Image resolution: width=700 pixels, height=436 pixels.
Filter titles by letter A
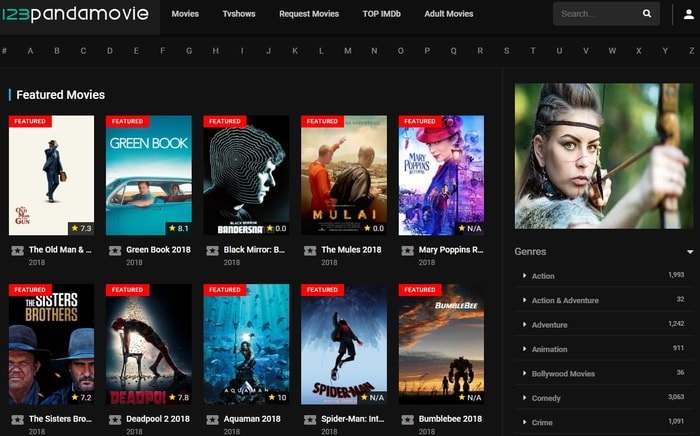[30, 51]
